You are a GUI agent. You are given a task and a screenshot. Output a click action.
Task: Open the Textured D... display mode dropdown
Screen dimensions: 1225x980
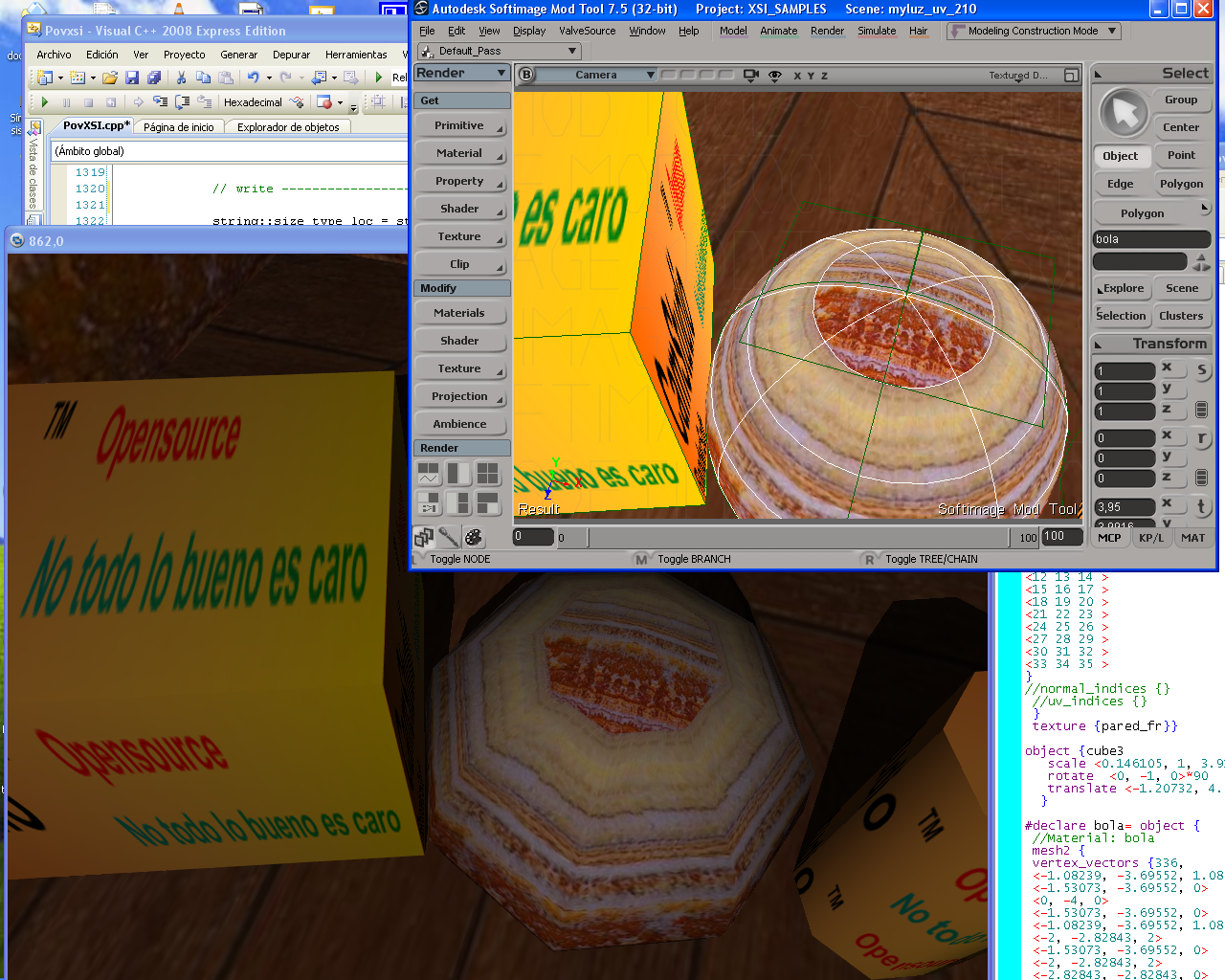pyautogui.click(x=1018, y=76)
